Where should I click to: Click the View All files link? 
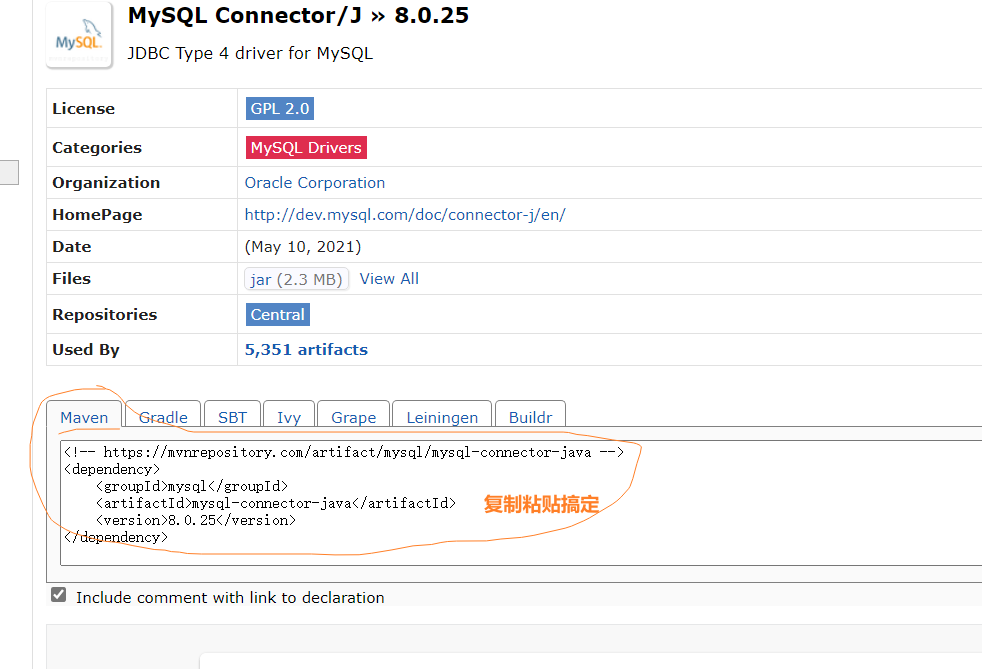[x=389, y=279]
